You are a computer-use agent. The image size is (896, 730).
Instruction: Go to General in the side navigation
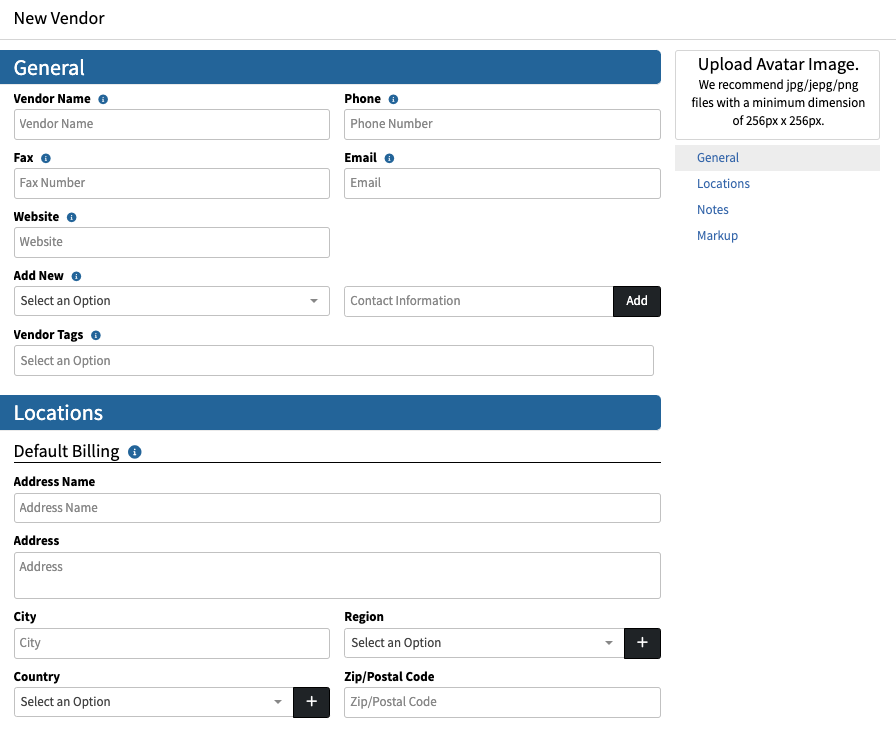coord(777,158)
